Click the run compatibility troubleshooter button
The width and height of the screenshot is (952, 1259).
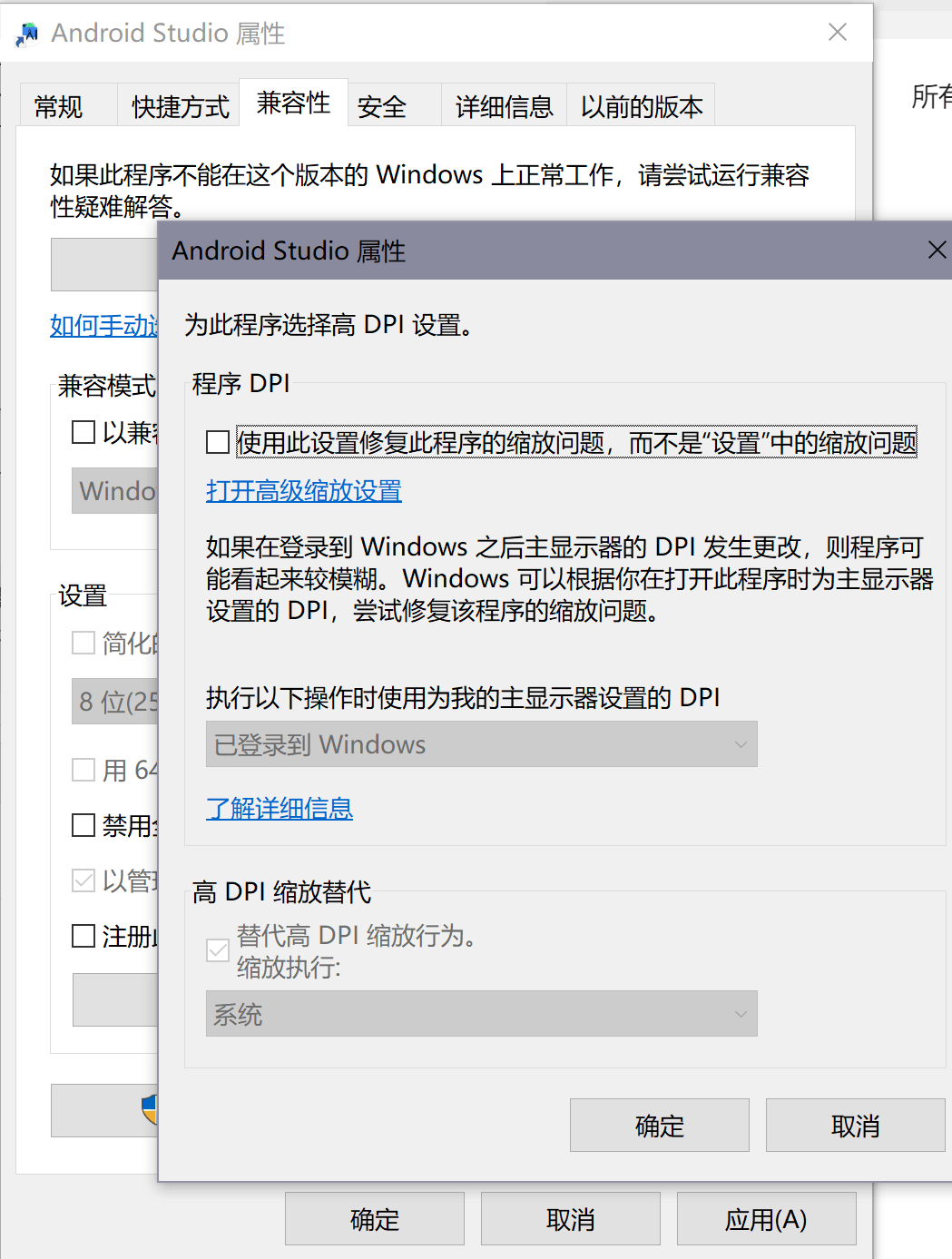point(104,264)
